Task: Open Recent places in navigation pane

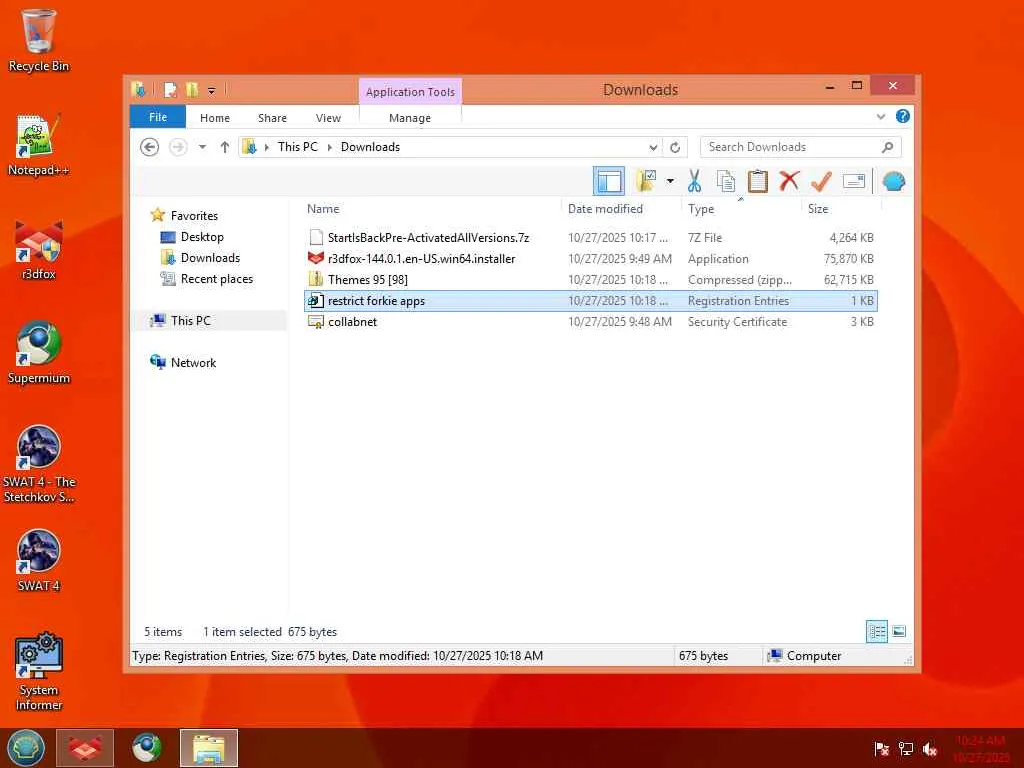Action: 217,279
